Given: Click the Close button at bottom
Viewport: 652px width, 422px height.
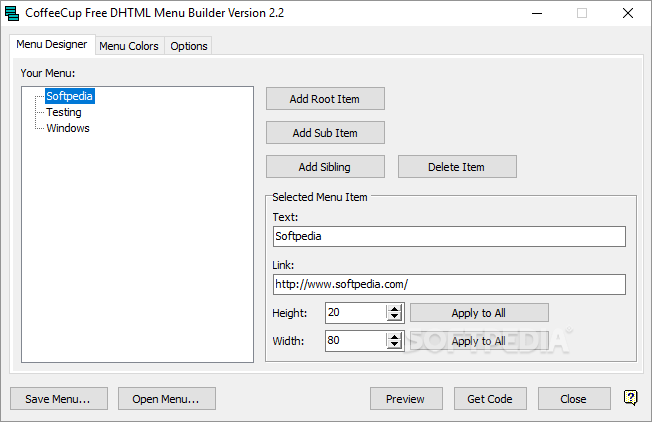Looking at the screenshot, I should (574, 399).
